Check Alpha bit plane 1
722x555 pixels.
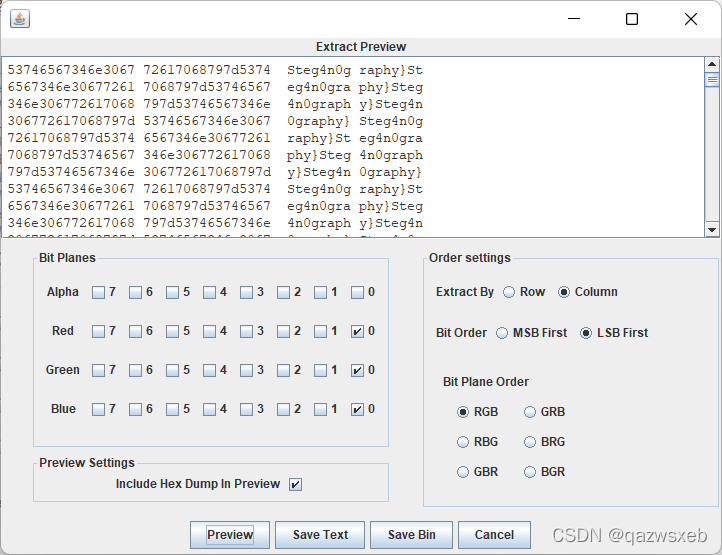click(320, 292)
